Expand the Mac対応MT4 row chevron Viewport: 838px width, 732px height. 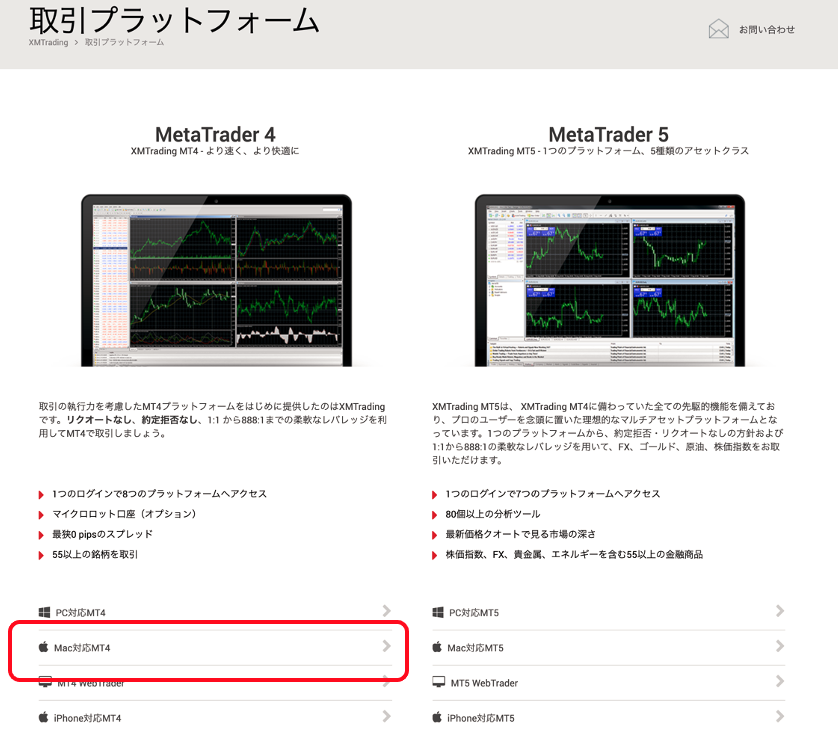pyautogui.click(x=387, y=646)
